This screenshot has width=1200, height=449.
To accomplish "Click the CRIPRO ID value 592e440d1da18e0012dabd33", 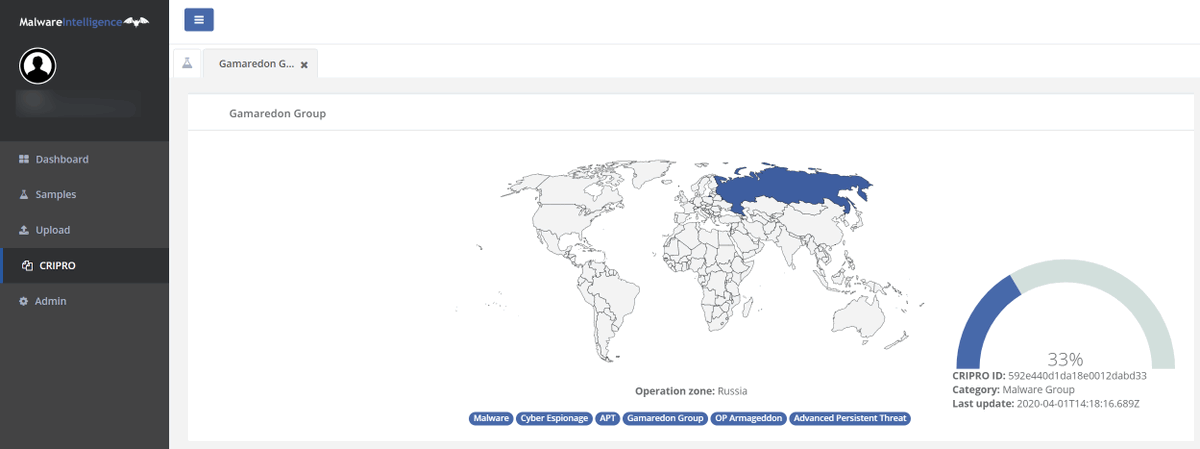I will click(1076, 376).
